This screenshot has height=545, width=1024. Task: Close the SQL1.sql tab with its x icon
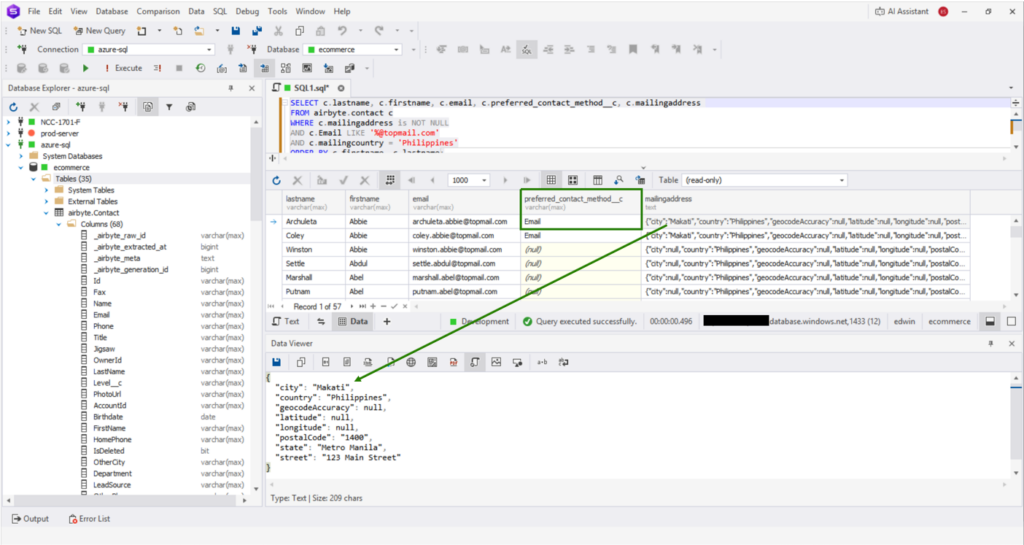341,88
